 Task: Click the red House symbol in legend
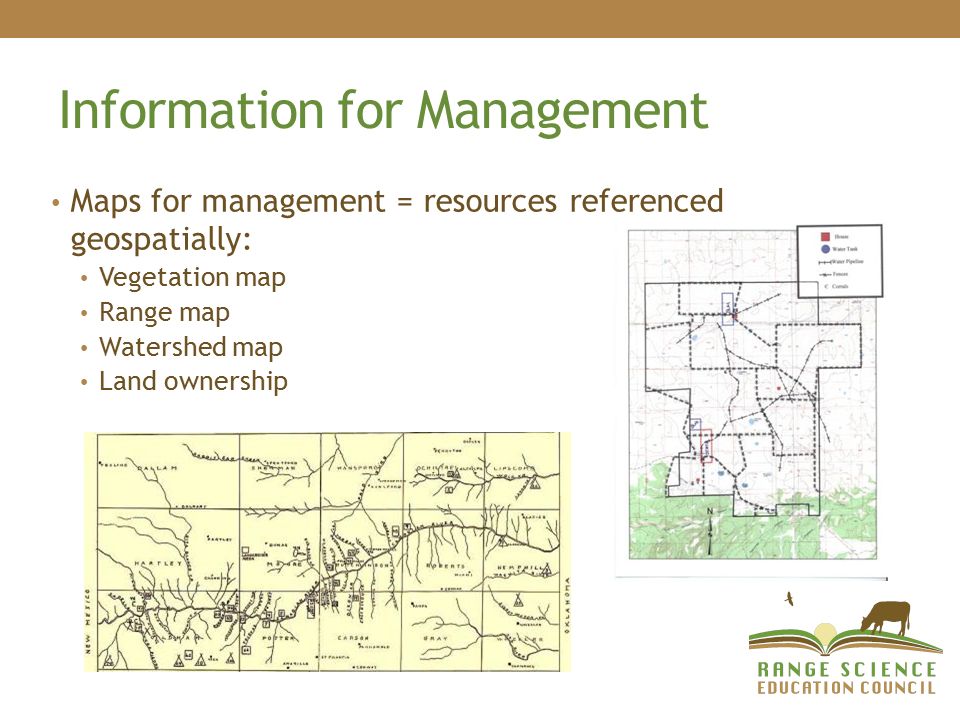825,236
